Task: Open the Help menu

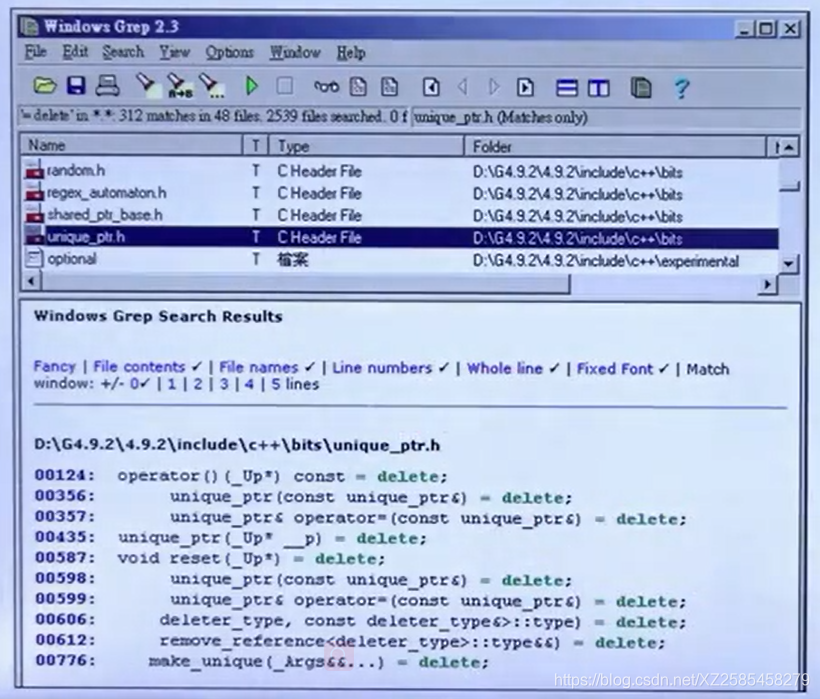Action: [x=351, y=53]
